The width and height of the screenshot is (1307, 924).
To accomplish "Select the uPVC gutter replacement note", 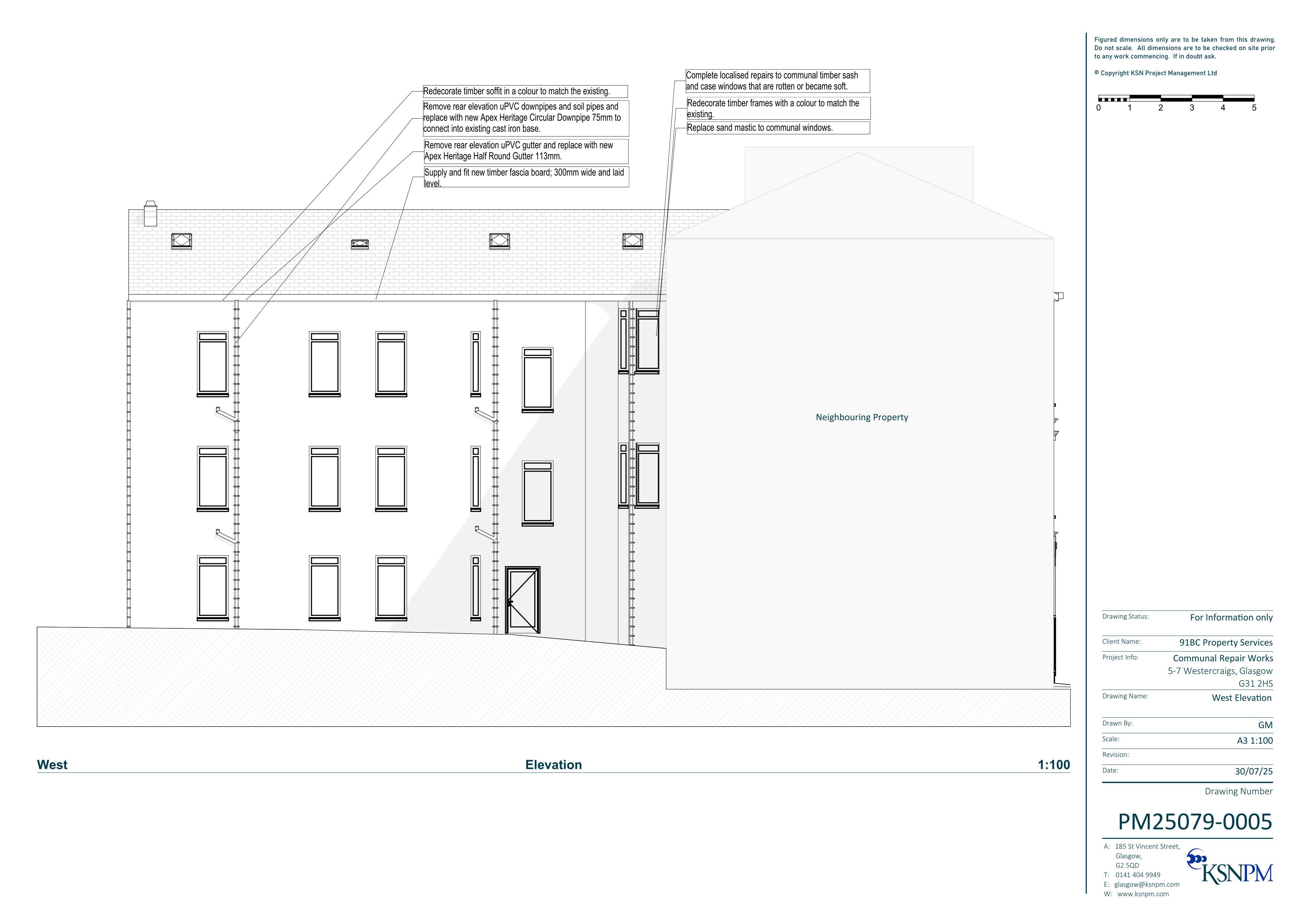I will coord(526,152).
